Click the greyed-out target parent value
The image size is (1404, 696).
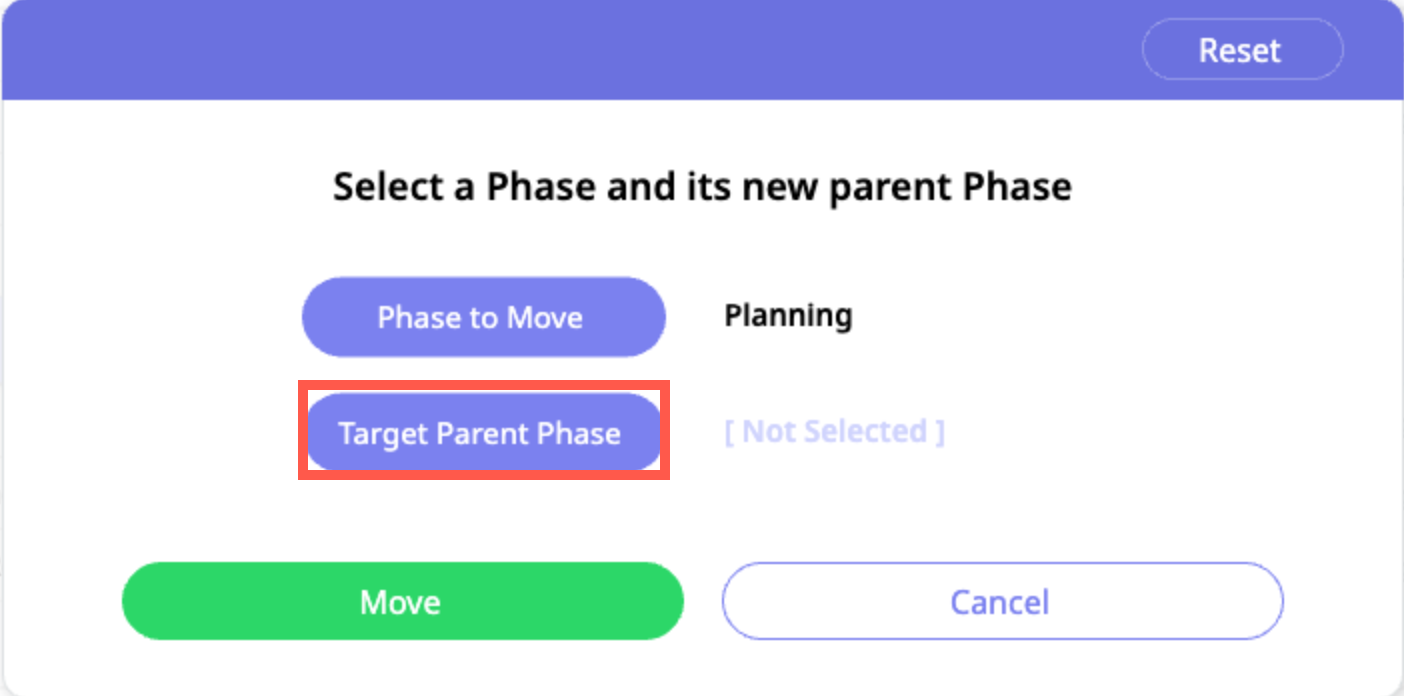tap(834, 432)
